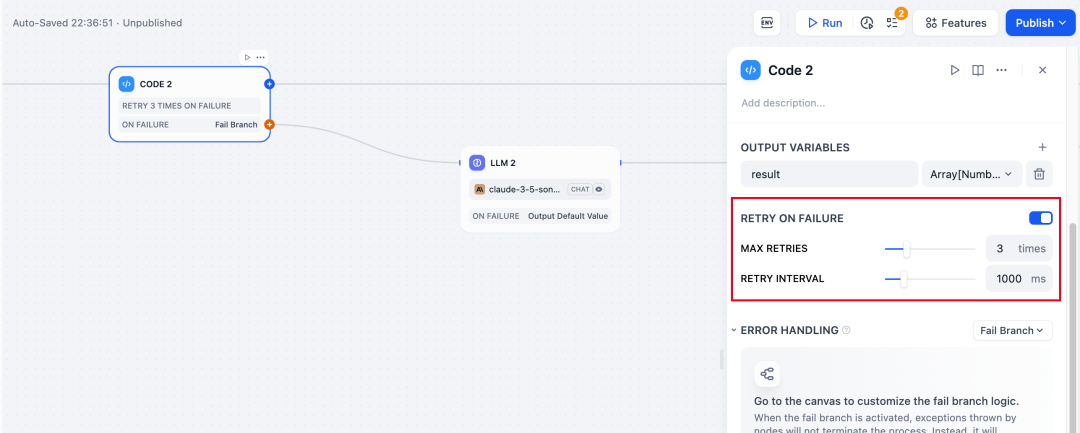Run the workflow
Screen dimensions: 1080x433
[x=825, y=23]
